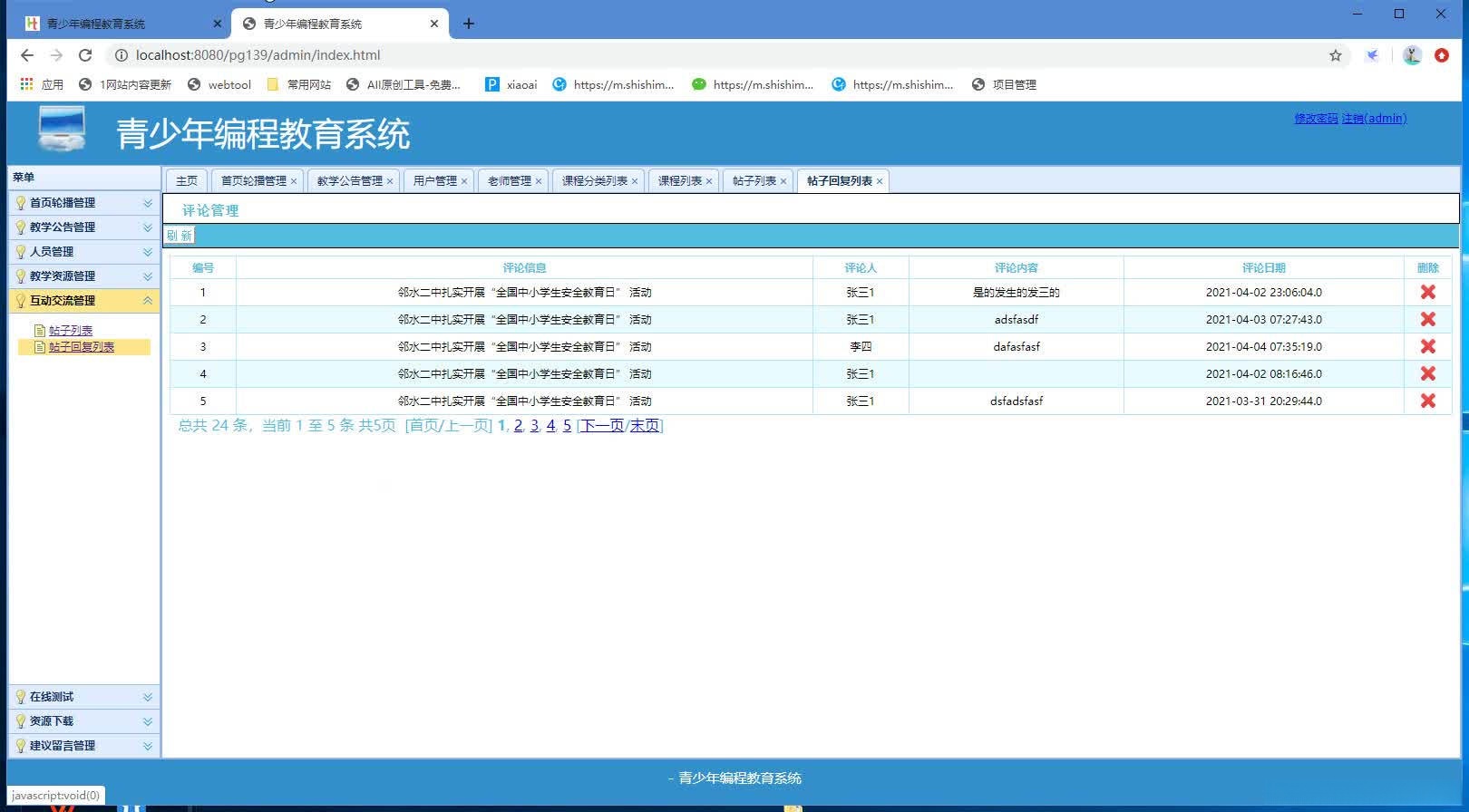Image resolution: width=1469 pixels, height=812 pixels.
Task: Open 帖子列表 in the sidebar tree
Action: (71, 331)
